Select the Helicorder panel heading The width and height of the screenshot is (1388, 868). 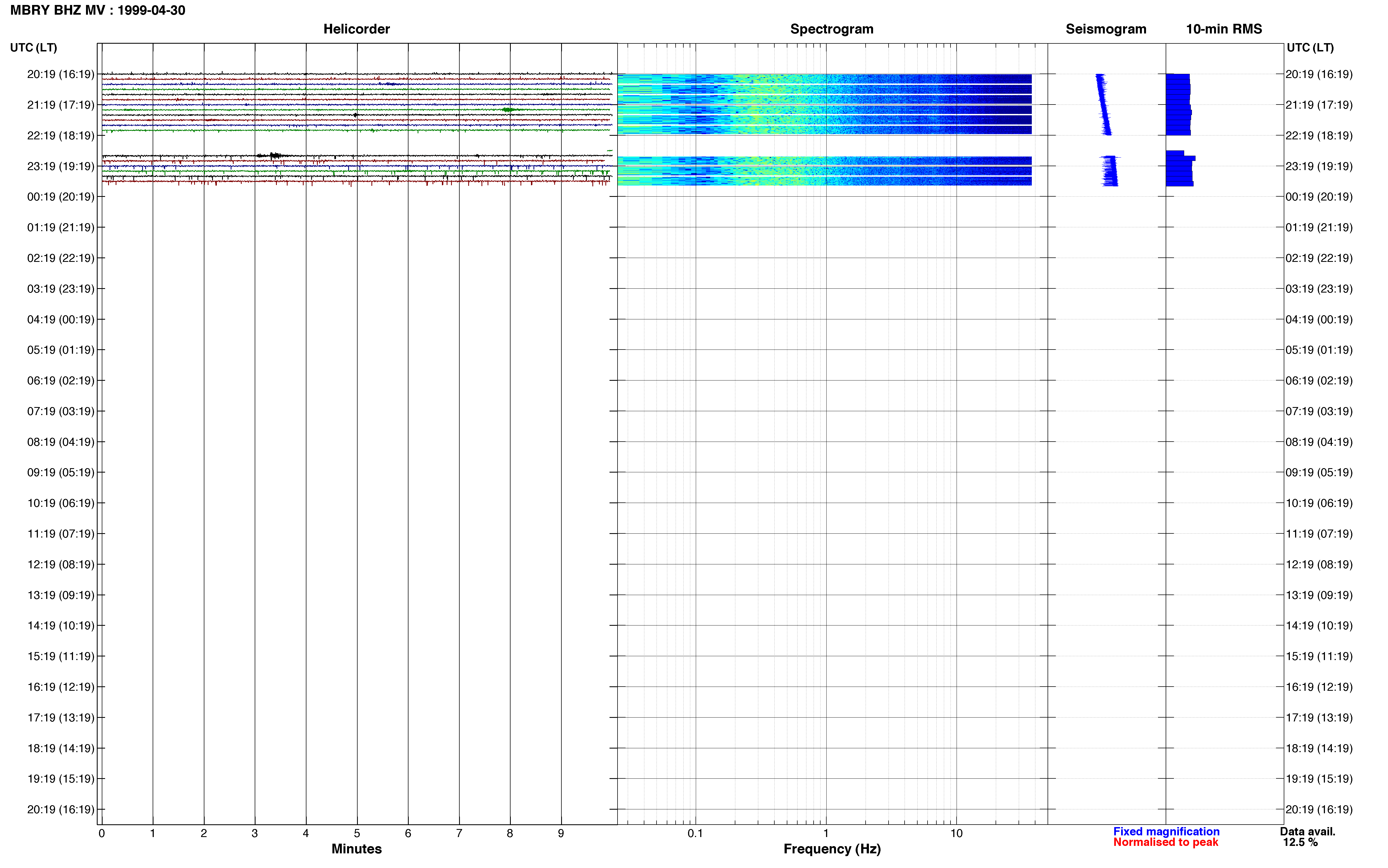click(356, 29)
